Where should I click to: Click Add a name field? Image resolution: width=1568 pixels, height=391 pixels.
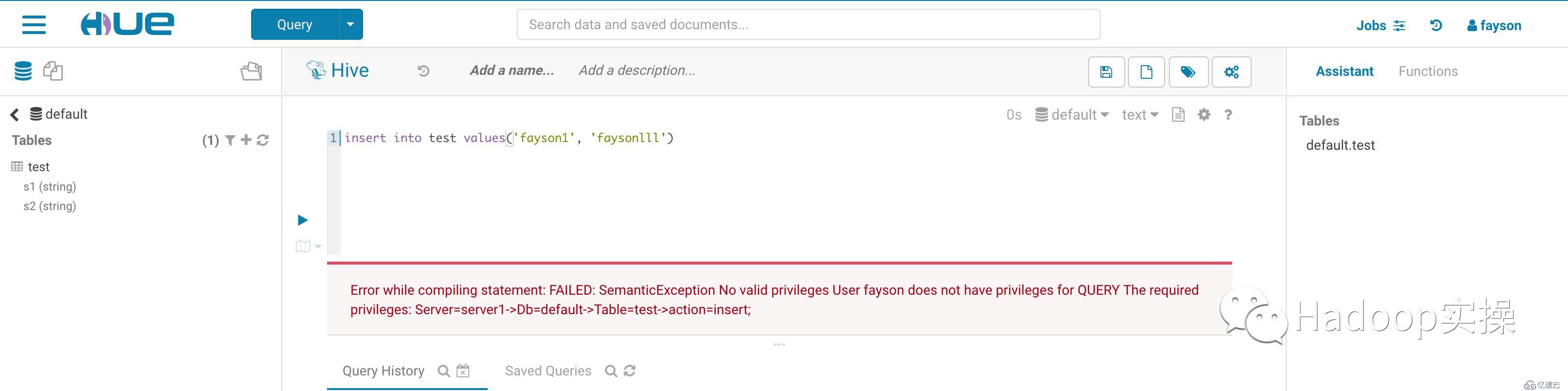point(512,71)
